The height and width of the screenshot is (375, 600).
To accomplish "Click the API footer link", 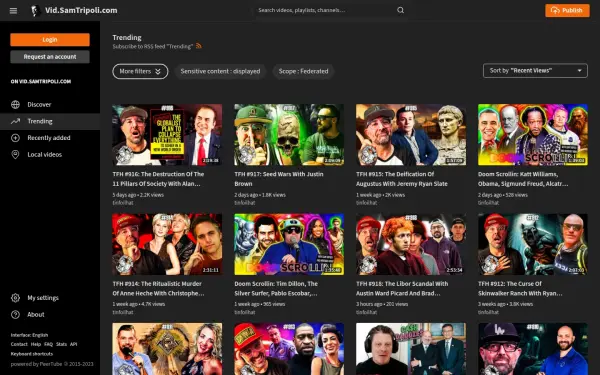I will tap(73, 344).
